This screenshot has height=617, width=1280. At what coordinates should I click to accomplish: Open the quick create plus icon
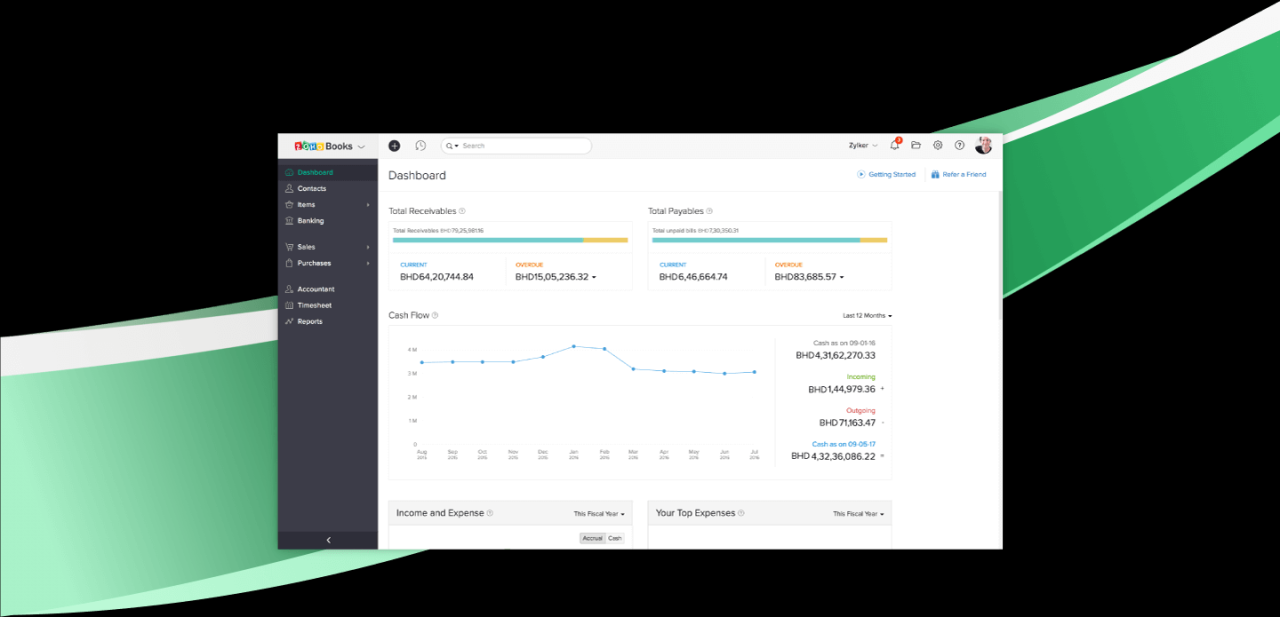(x=394, y=145)
